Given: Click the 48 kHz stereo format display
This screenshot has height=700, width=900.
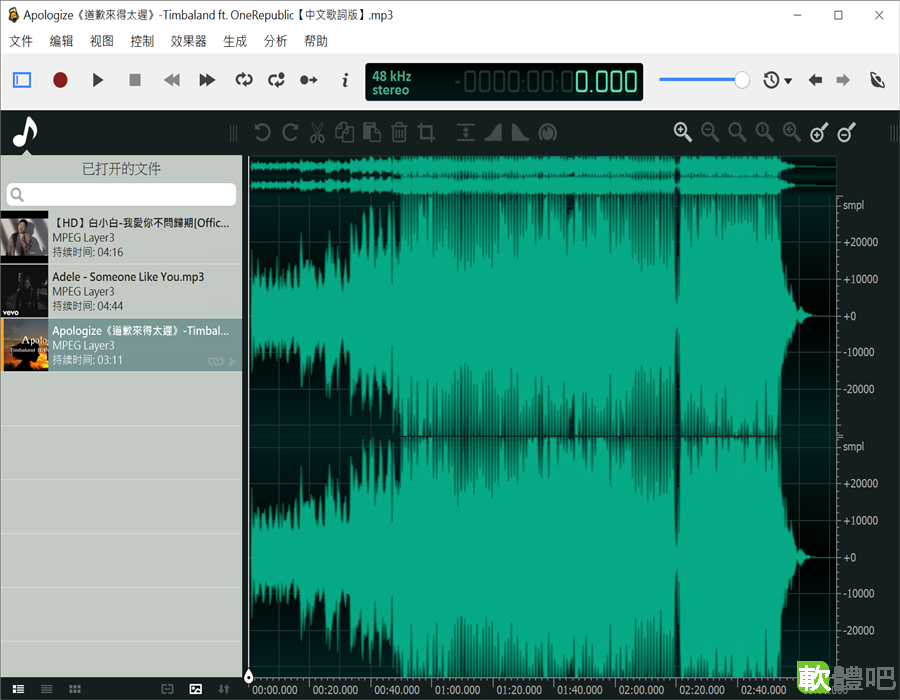Looking at the screenshot, I should 391,83.
